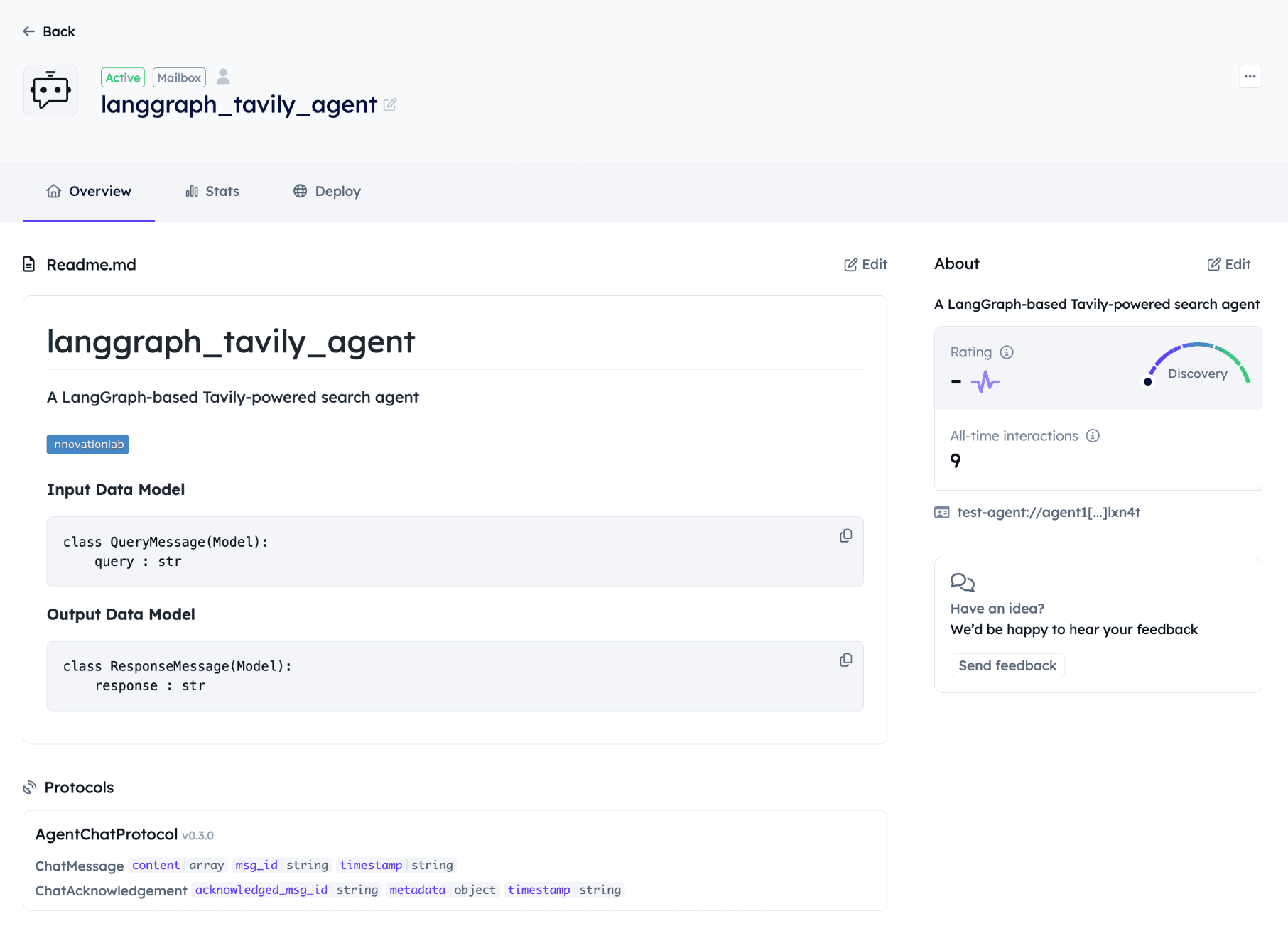Click the Output Data Model heading
This screenshot has width=1288, height=926.
(121, 615)
